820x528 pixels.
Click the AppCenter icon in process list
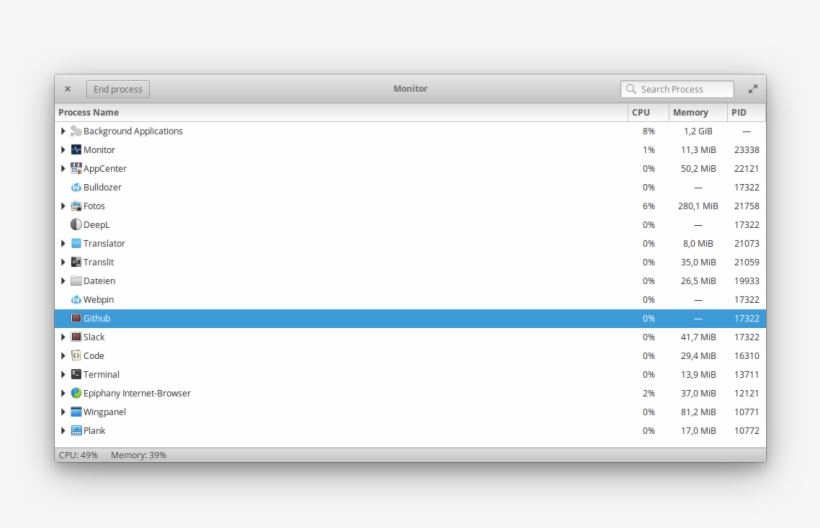tap(76, 169)
